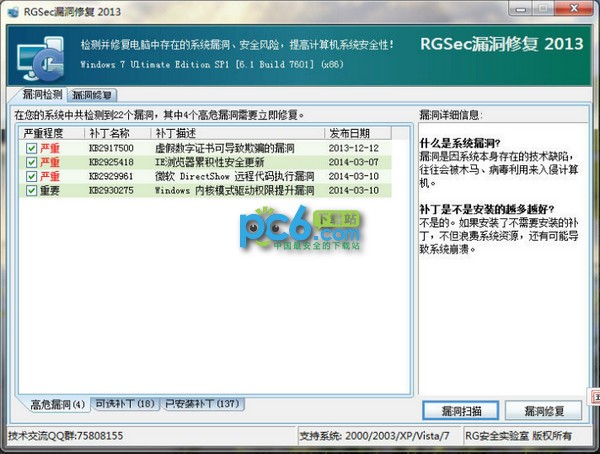
Task: Click the 严重 severity label for KB2917500
Action: point(50,148)
